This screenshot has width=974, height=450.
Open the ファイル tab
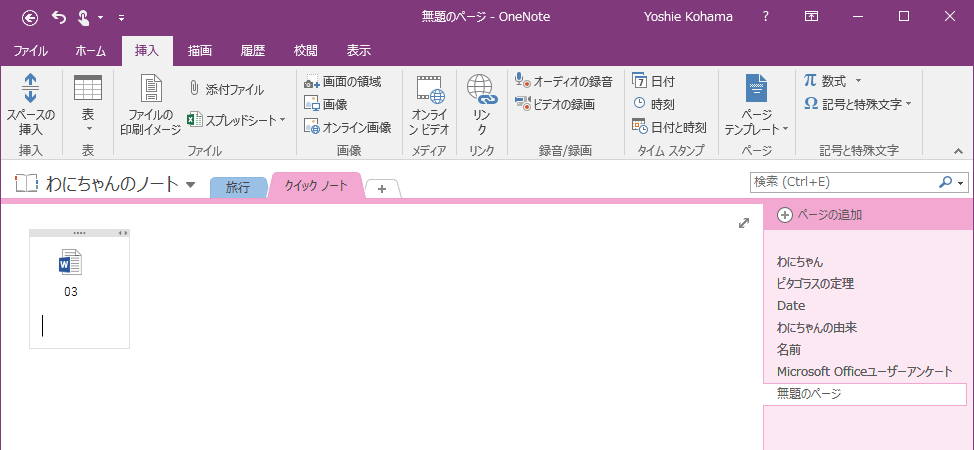click(30, 51)
